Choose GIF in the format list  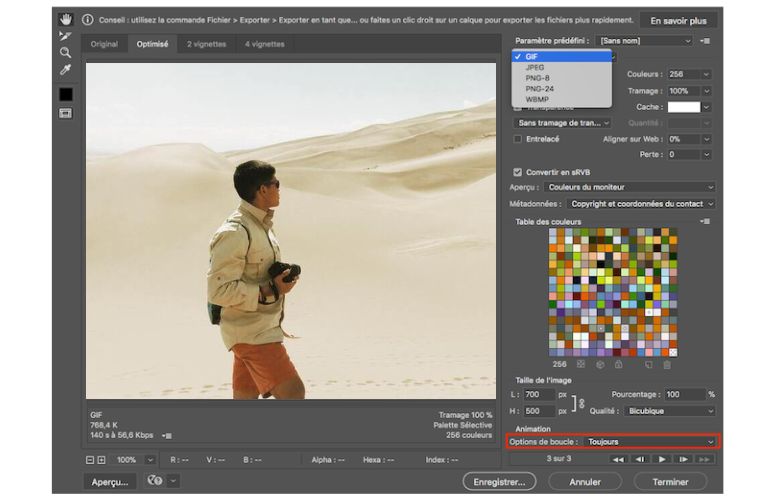point(562,56)
